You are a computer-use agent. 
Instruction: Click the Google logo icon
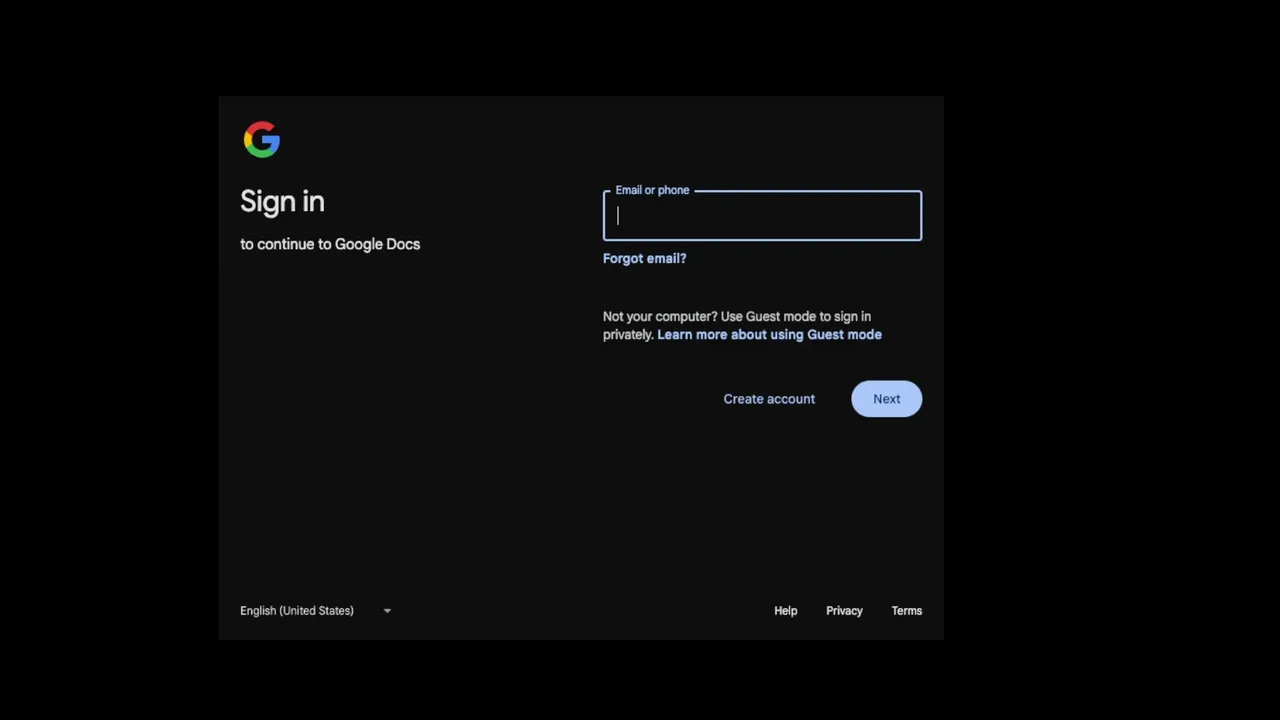[x=262, y=140]
